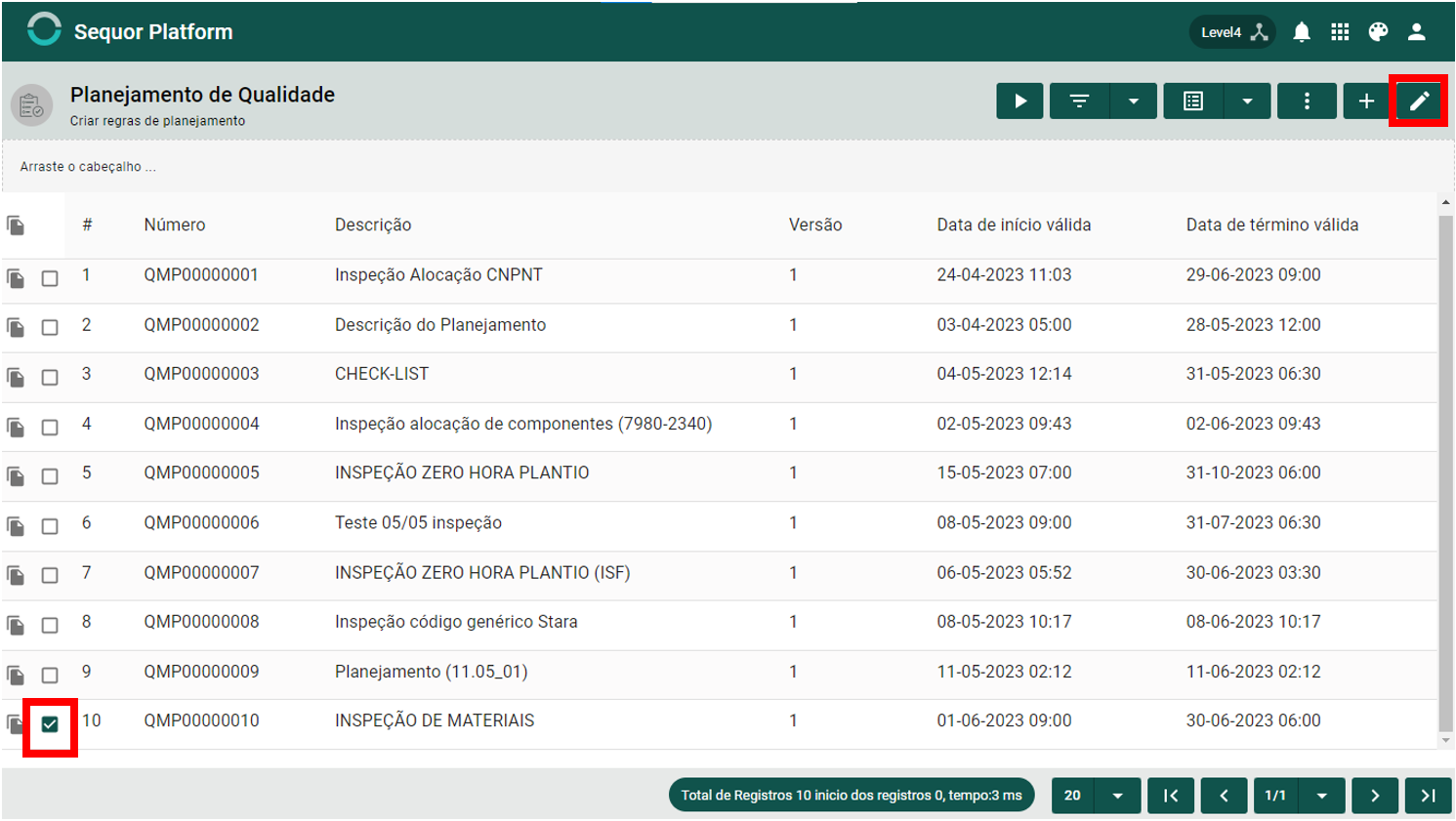Copy row QMP00000005 with duplicate icon
This screenshot has width=1456, height=821.
pos(16,475)
